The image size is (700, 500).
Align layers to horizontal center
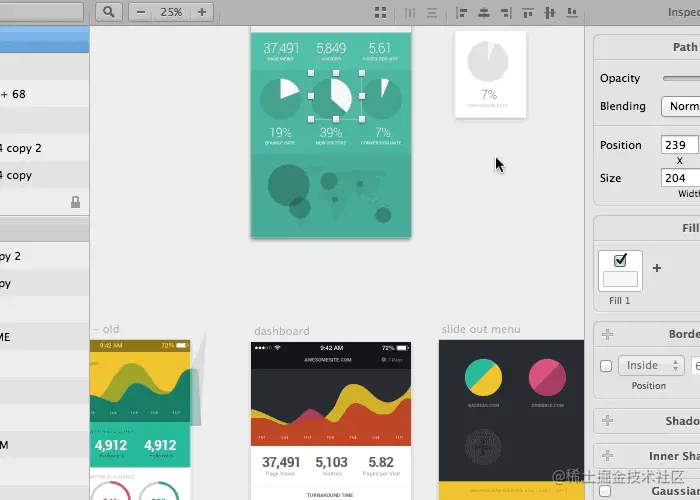[483, 12]
